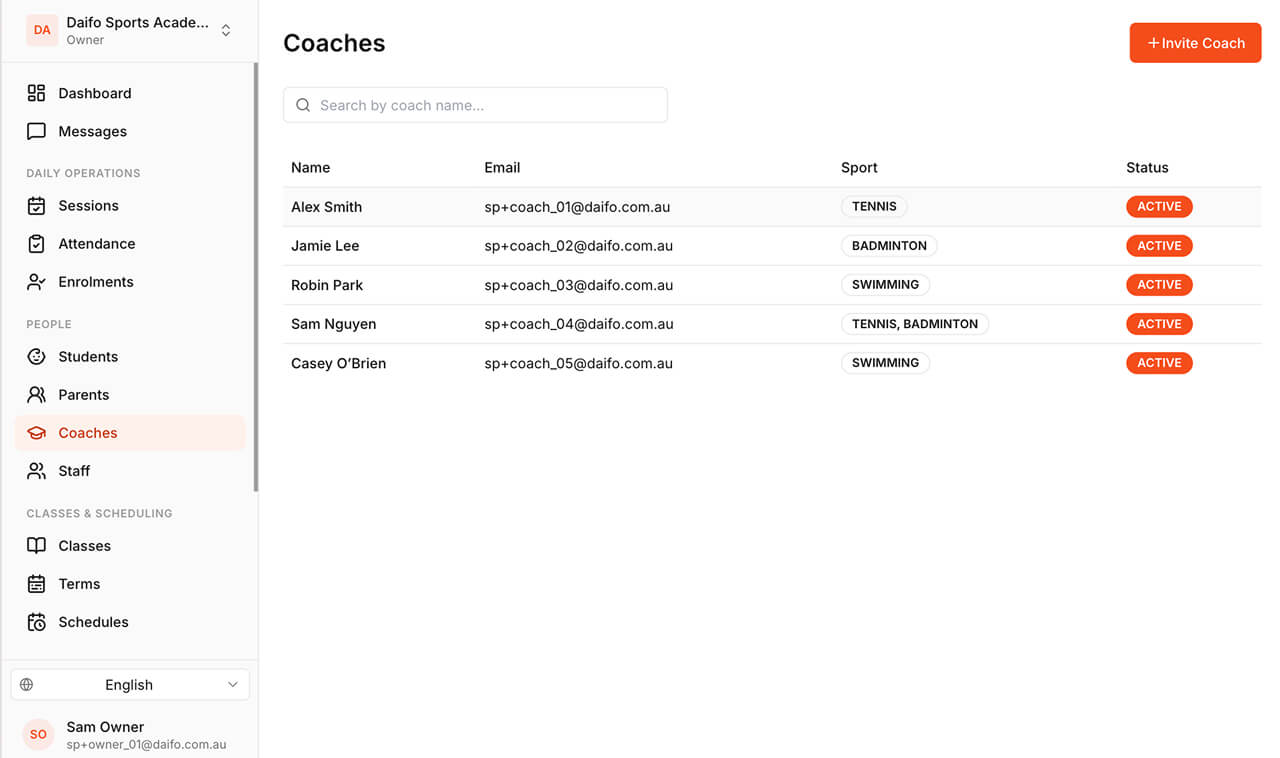Image resolution: width=1280 pixels, height=758 pixels.
Task: Go to the Staff menu item
Action: point(129,471)
